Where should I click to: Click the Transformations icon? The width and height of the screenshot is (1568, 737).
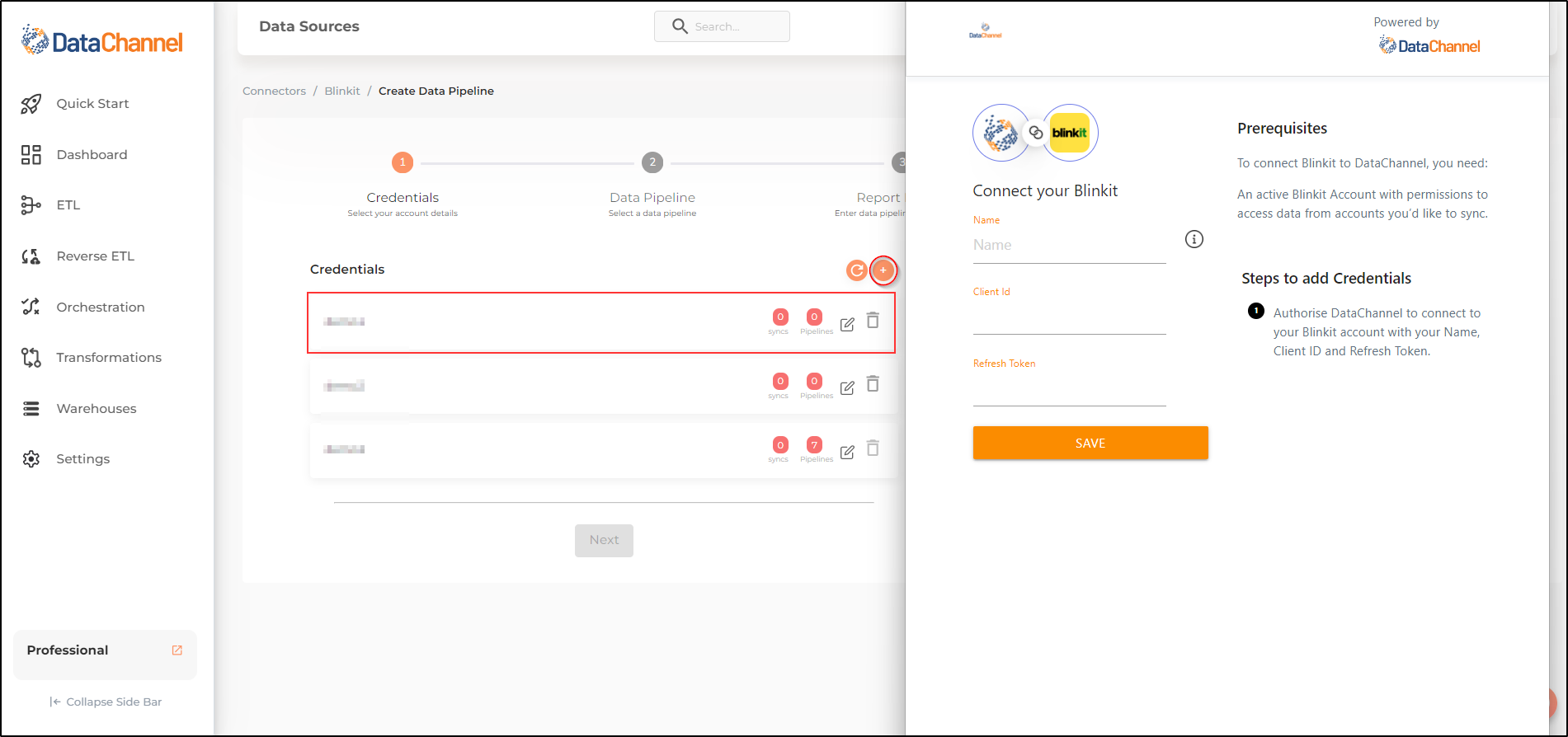pos(31,358)
